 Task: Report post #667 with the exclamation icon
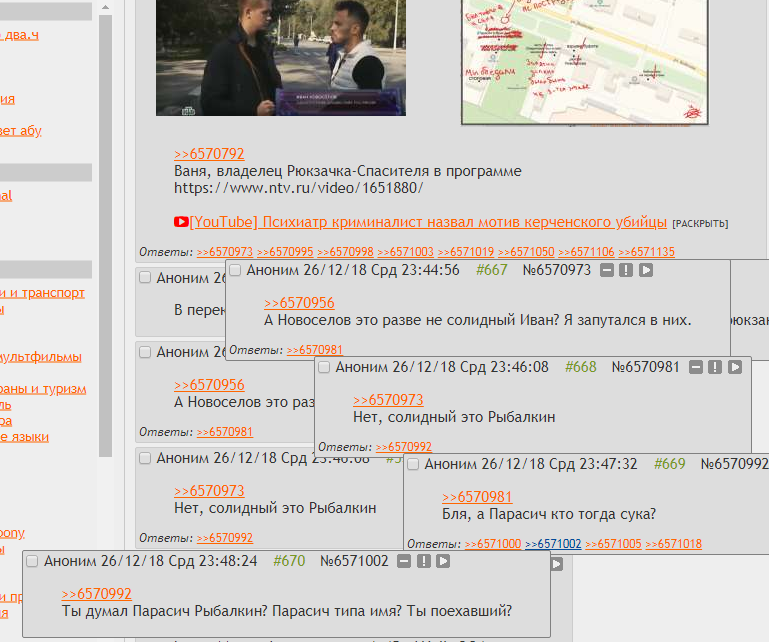[626, 270]
